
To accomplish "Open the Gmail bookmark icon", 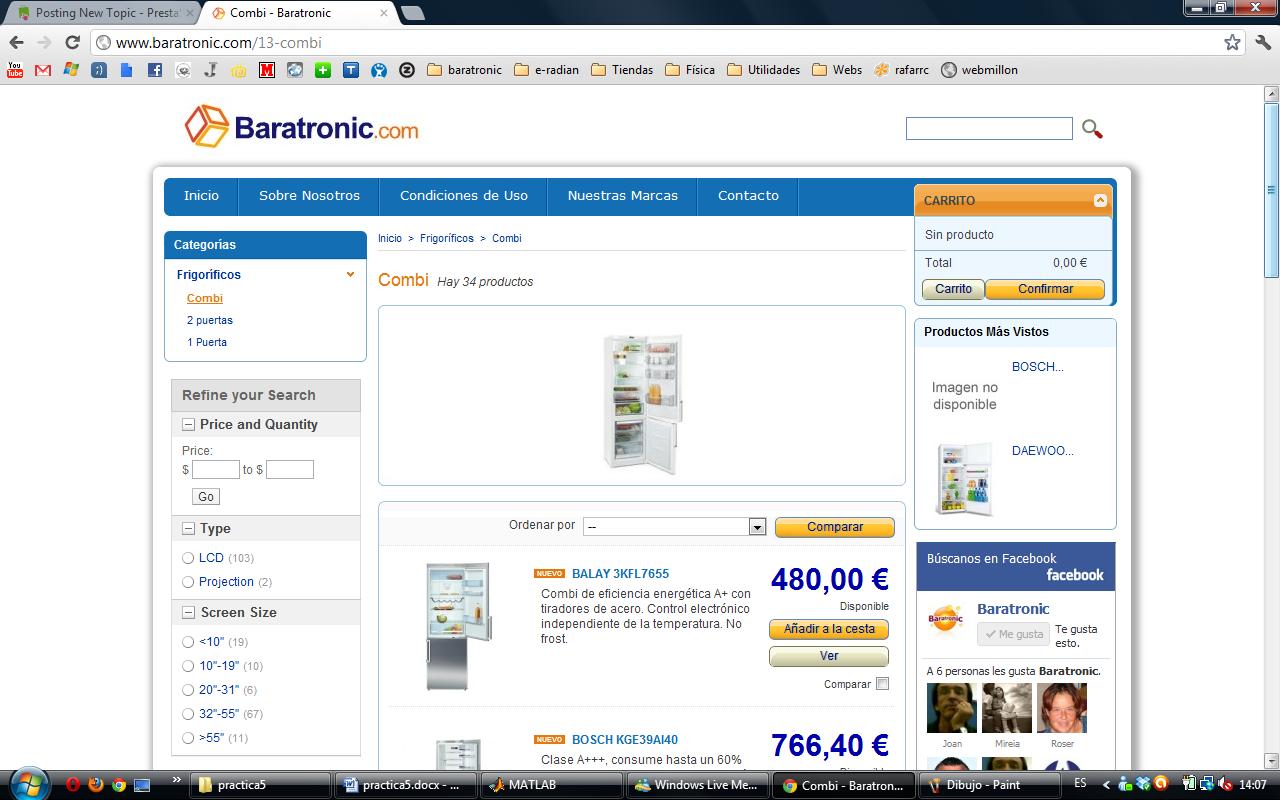I will 42,70.
